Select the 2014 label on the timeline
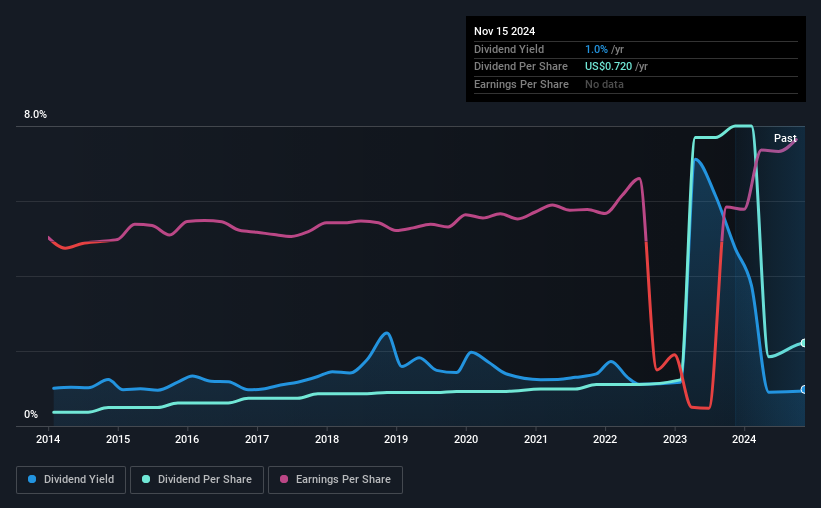The height and width of the screenshot is (508, 821). coord(48,439)
